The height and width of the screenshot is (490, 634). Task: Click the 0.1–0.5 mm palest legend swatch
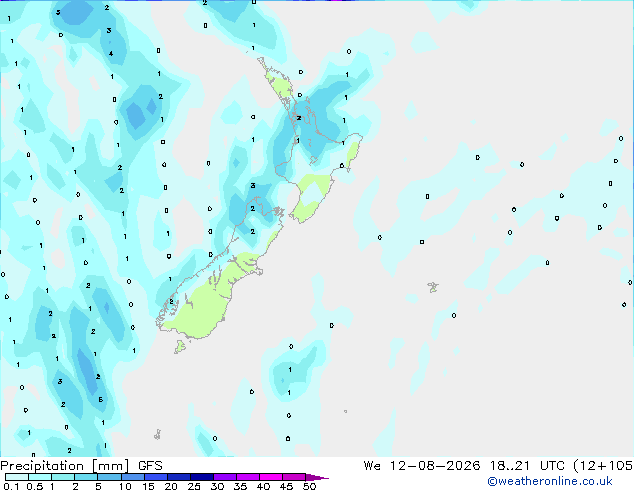[x=17, y=477]
